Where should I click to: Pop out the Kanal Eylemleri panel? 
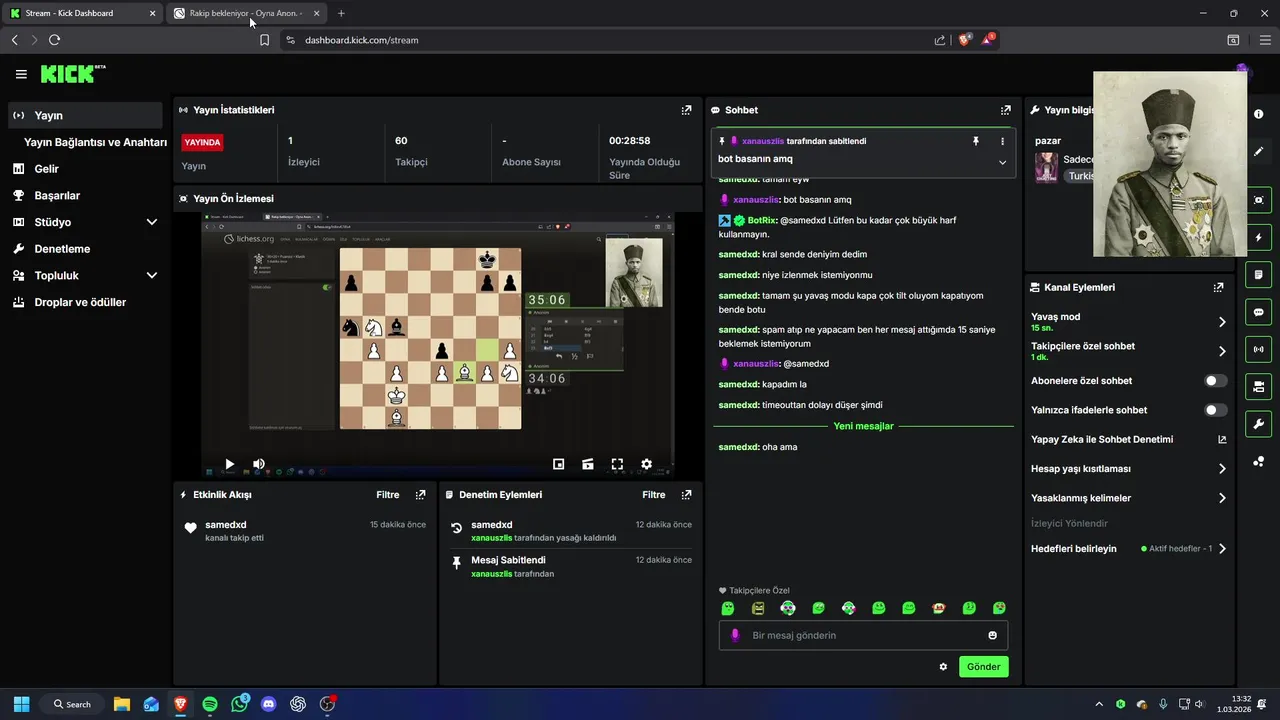1218,287
